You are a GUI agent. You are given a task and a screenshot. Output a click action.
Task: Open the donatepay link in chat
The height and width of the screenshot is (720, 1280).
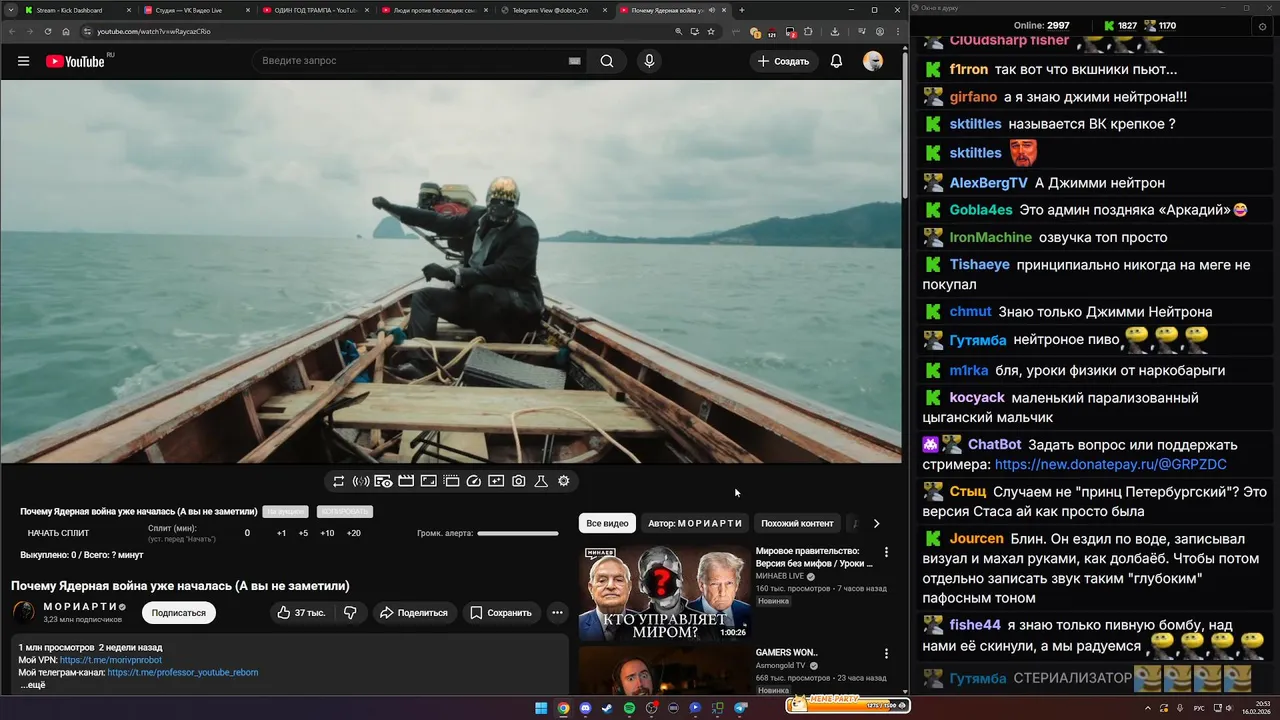point(1110,465)
